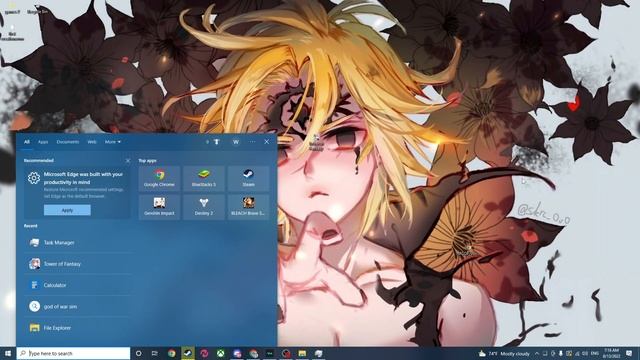The width and height of the screenshot is (640, 360).
Task: Click the 'Type here to search' box
Action: 73,353
